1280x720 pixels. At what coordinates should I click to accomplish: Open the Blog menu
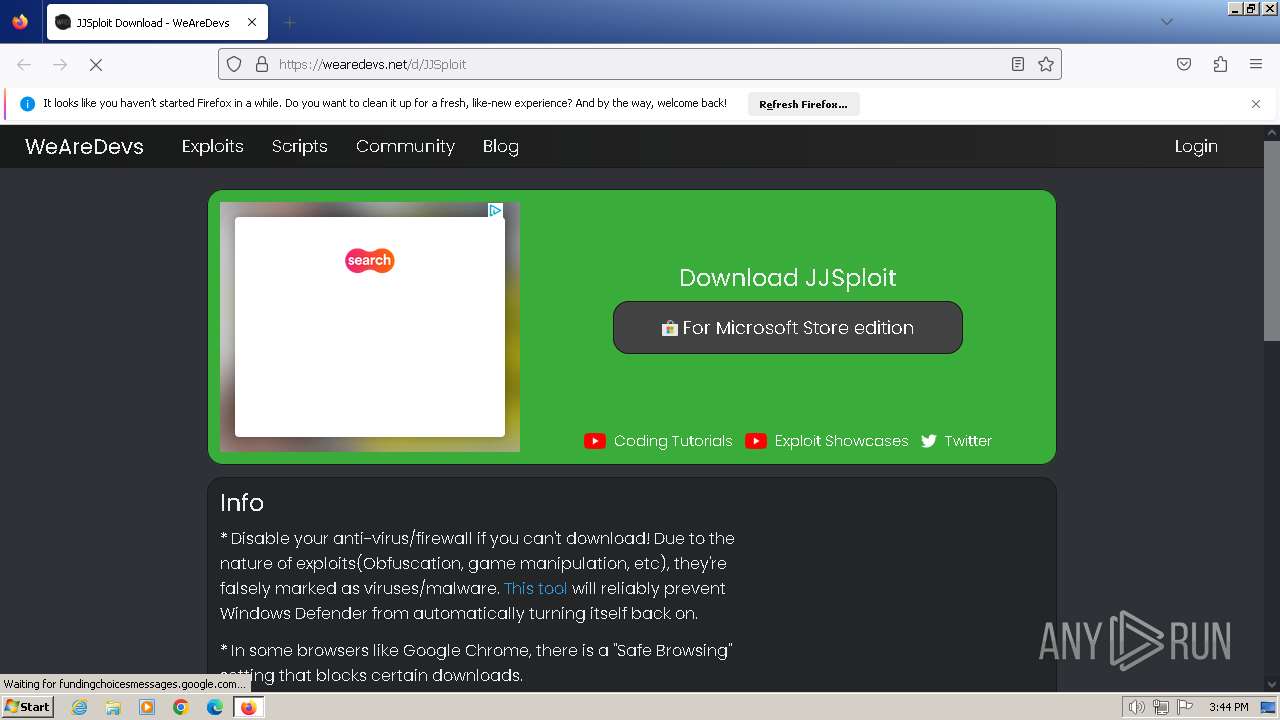(500, 146)
